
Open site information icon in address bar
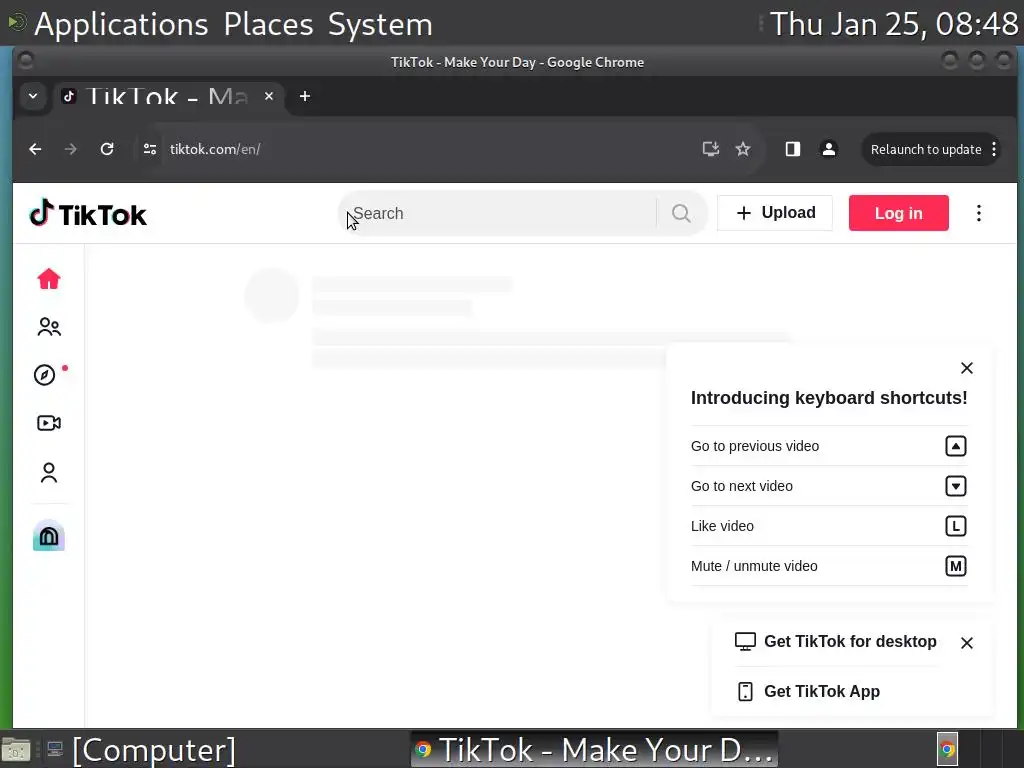click(x=150, y=150)
